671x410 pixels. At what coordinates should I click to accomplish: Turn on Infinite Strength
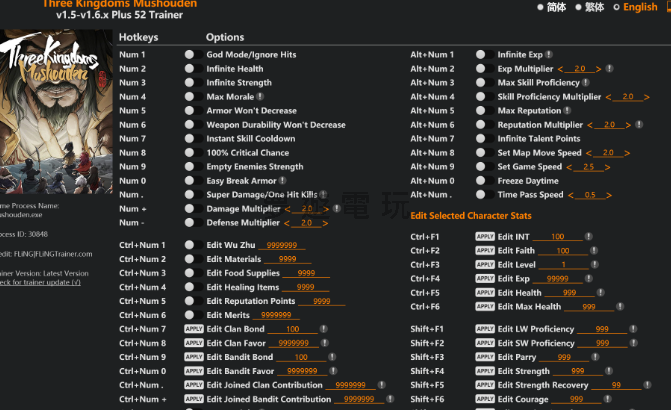[x=193, y=83]
